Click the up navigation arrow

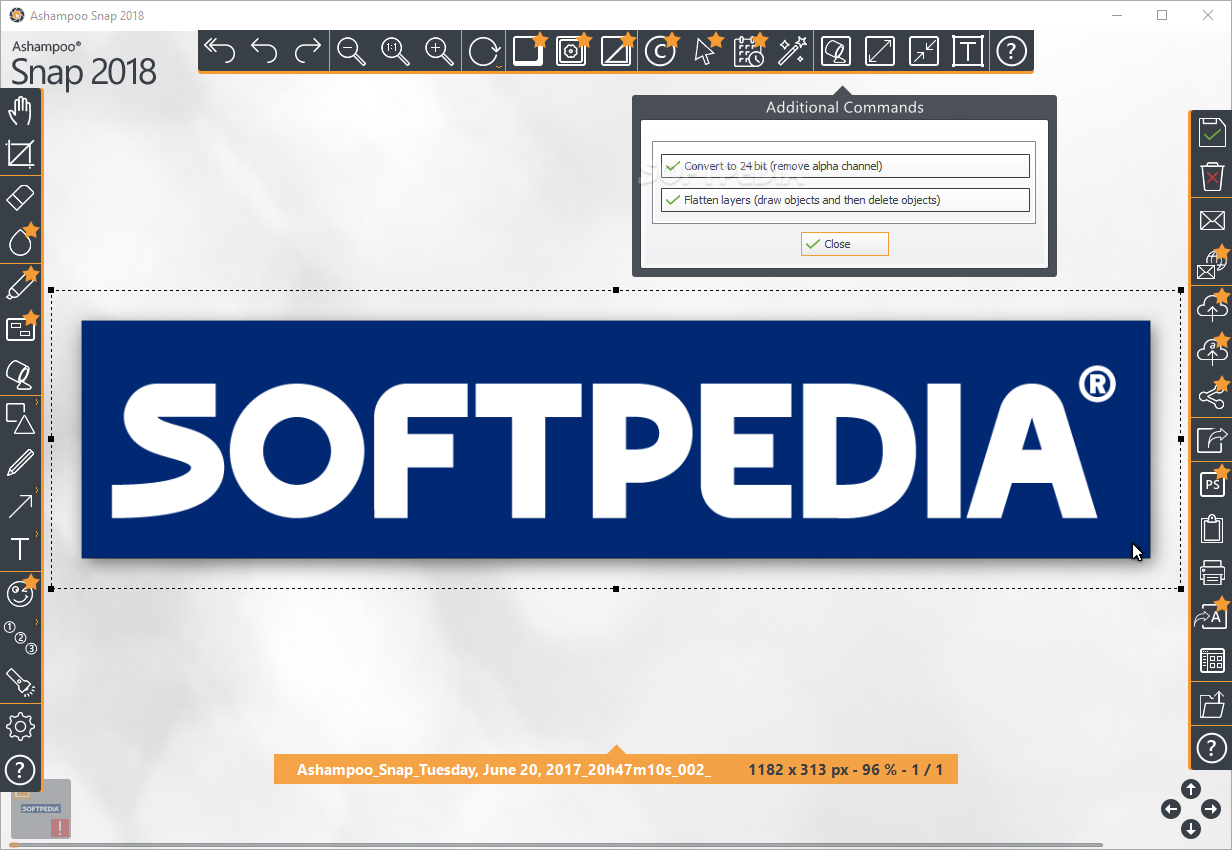tap(1190, 789)
